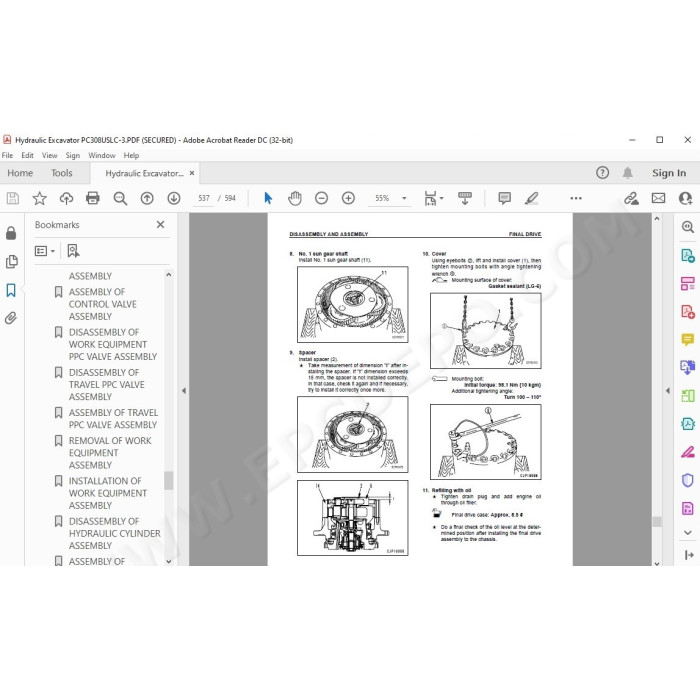Screen dimensions: 700x700
Task: Send file by email icon
Action: pos(658,198)
